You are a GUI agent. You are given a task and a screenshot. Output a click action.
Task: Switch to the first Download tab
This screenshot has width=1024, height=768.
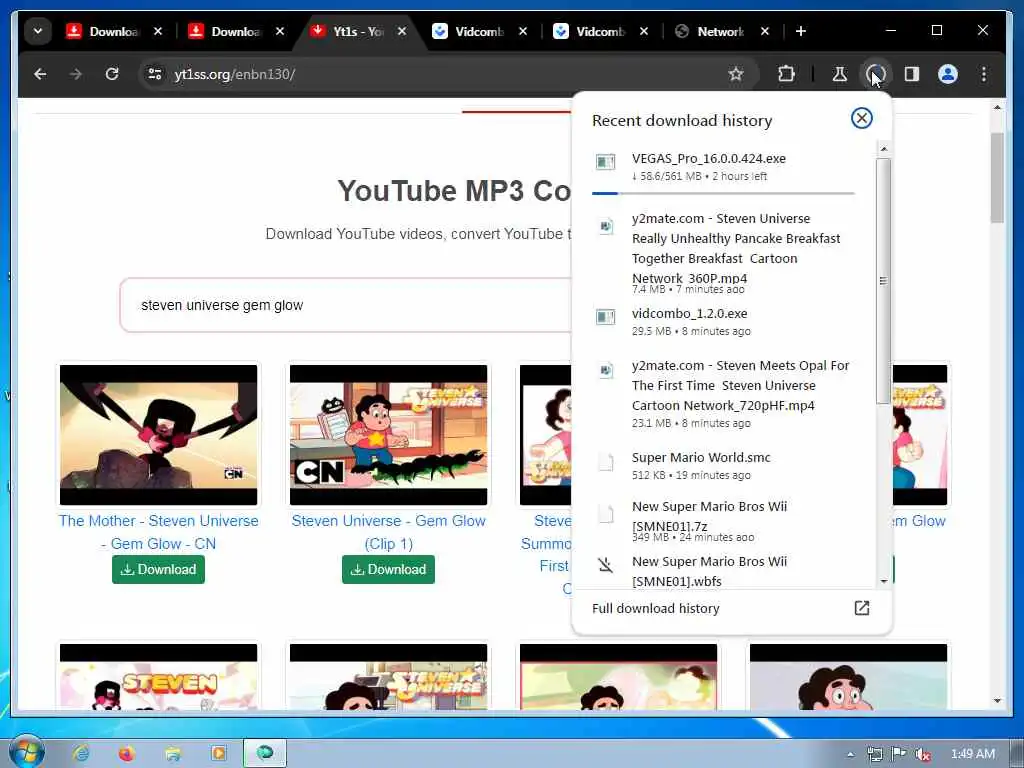click(114, 31)
